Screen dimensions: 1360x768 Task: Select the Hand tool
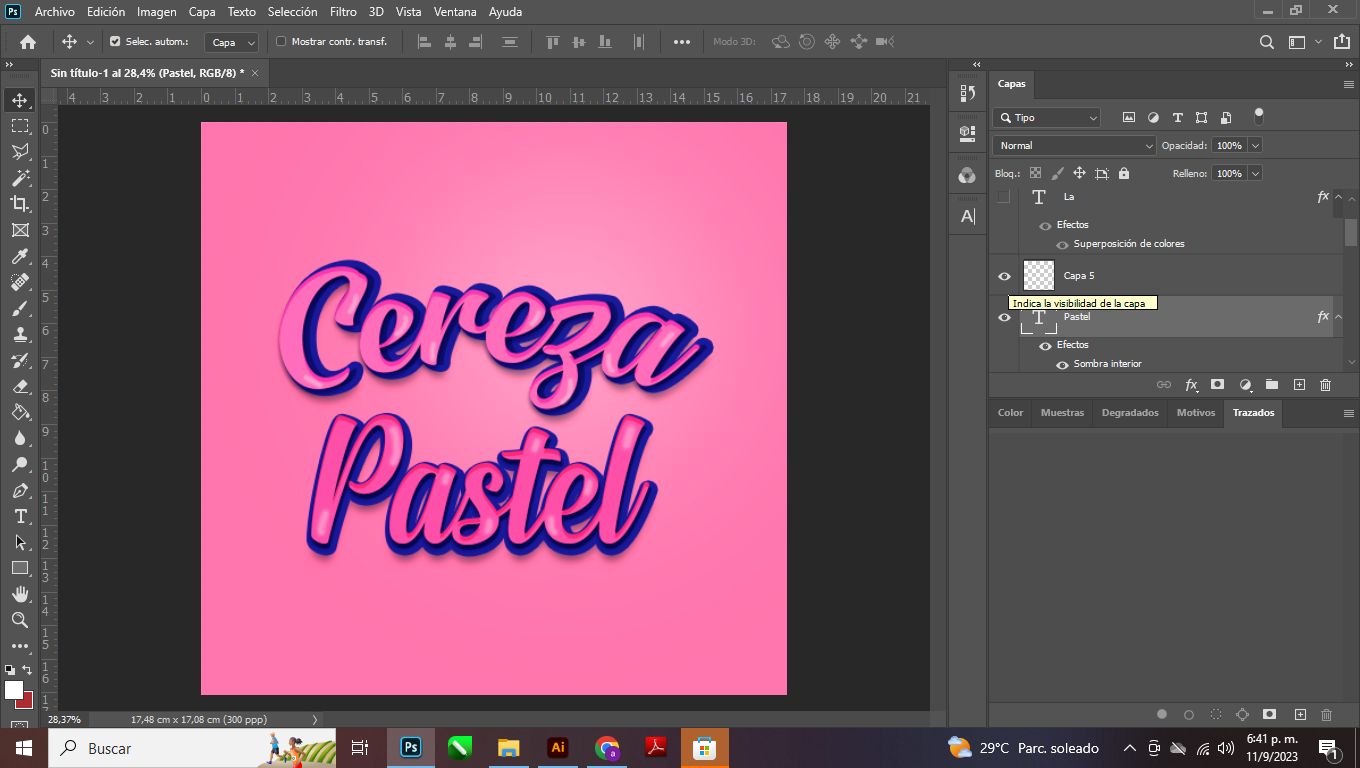(20, 594)
